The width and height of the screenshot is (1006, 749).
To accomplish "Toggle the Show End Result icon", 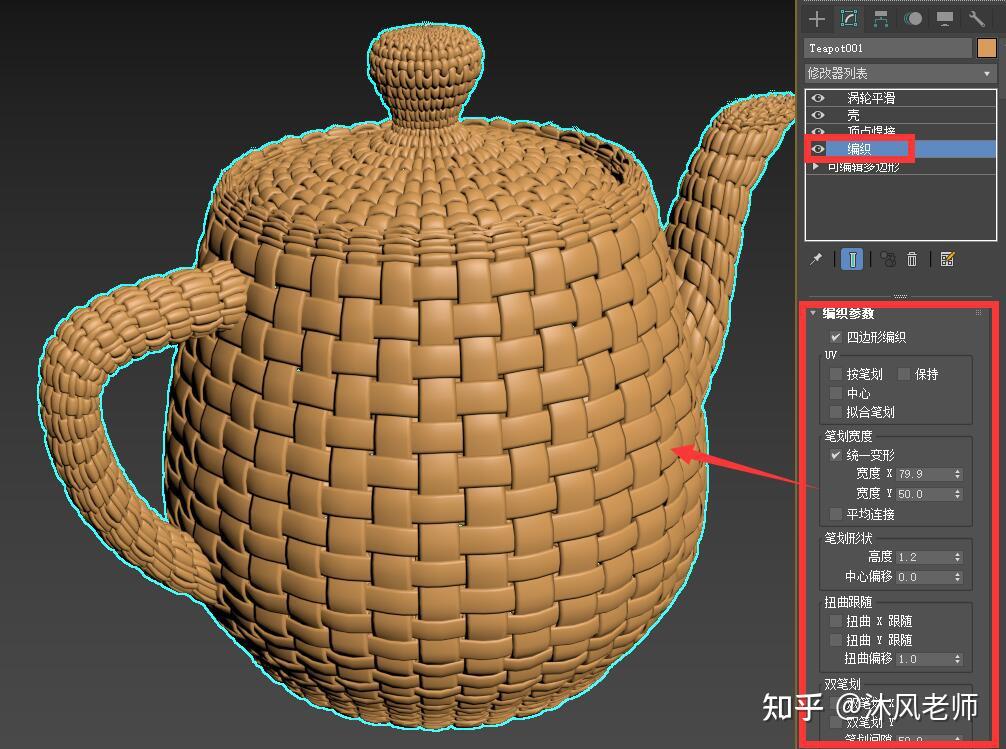I will click(852, 259).
